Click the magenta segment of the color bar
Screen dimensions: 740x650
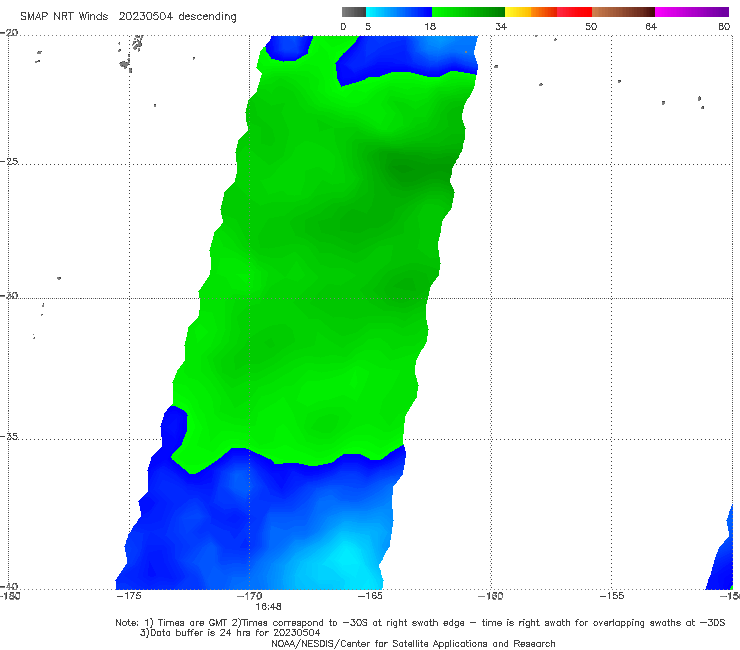pyautogui.click(x=692, y=12)
